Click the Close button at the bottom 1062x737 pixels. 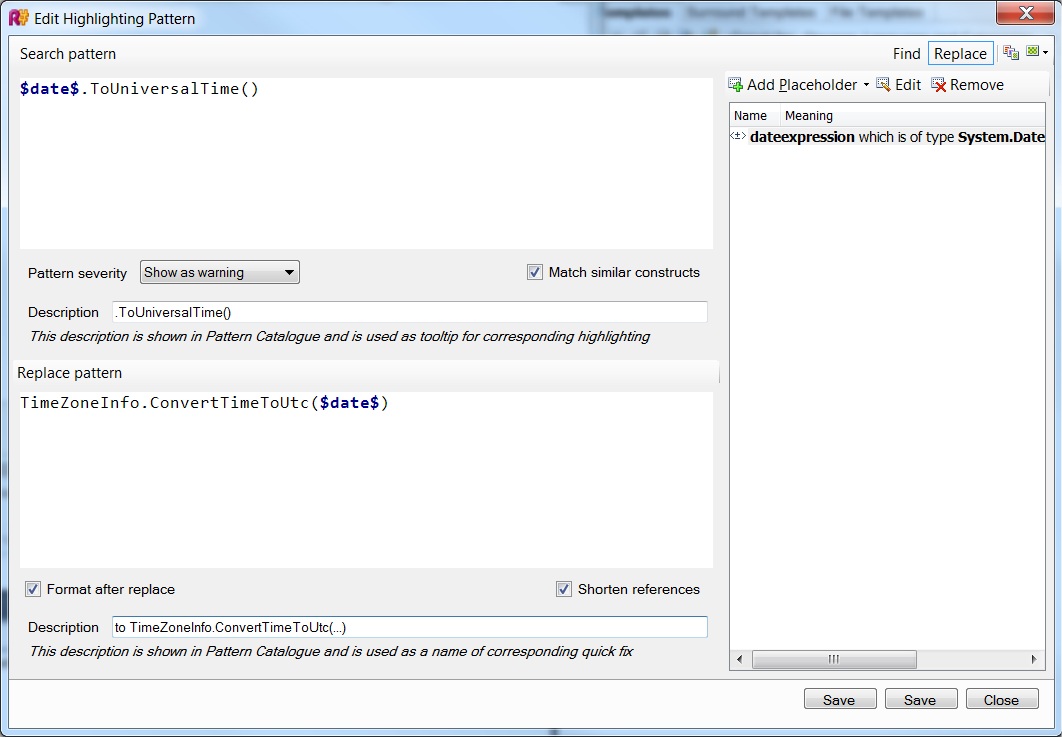pos(1002,700)
